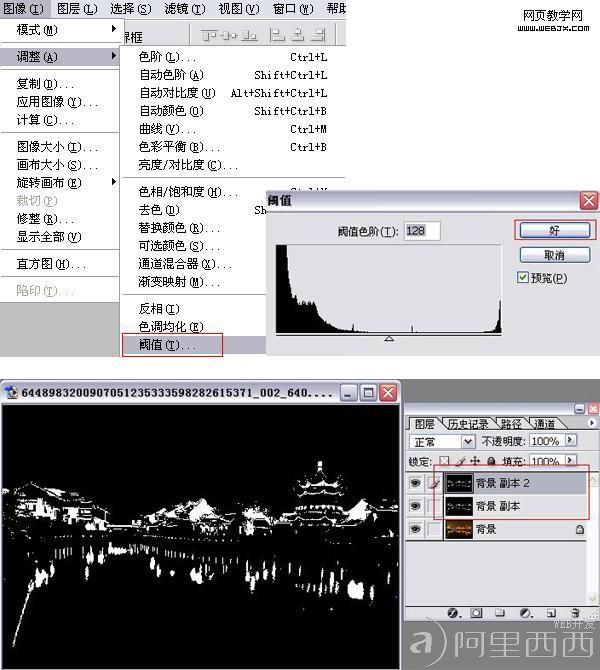
Task: Toggle lock position move icon
Action: pyautogui.click(x=475, y=461)
